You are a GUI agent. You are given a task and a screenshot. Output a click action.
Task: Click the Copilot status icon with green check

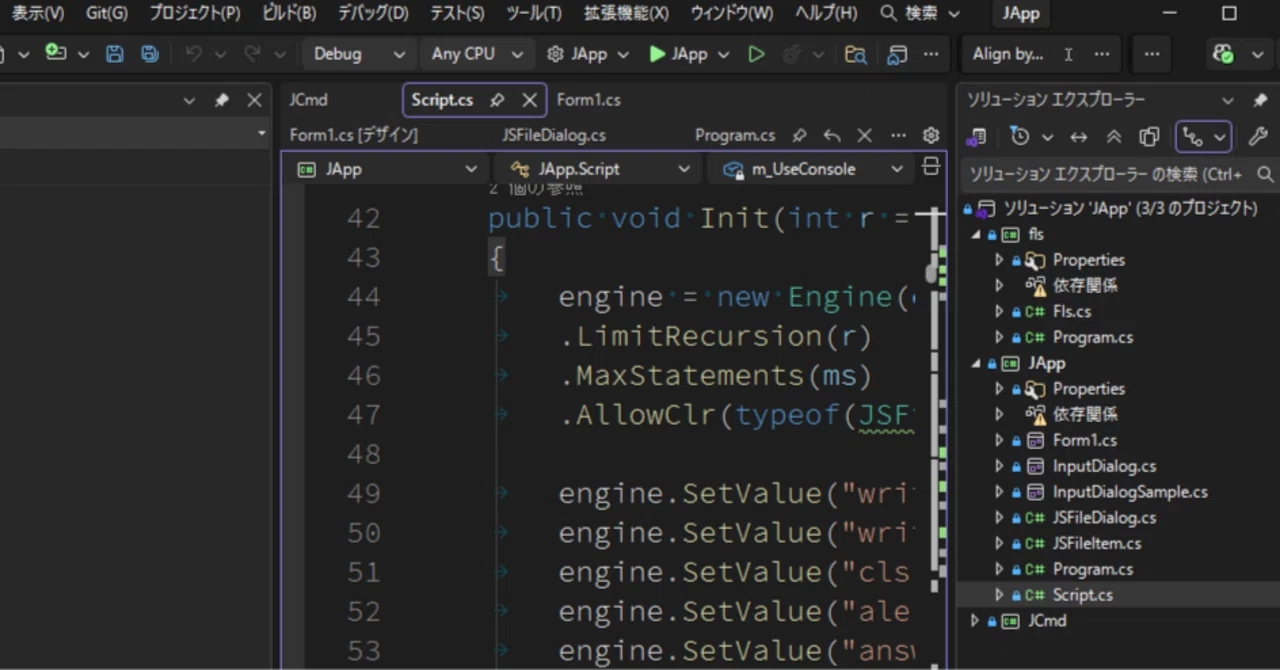coord(1224,54)
